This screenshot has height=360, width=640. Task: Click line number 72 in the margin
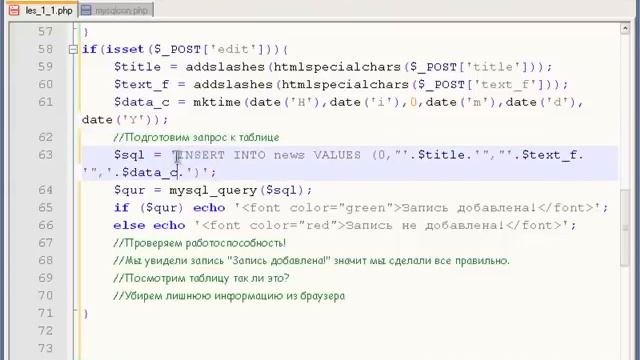(45, 331)
